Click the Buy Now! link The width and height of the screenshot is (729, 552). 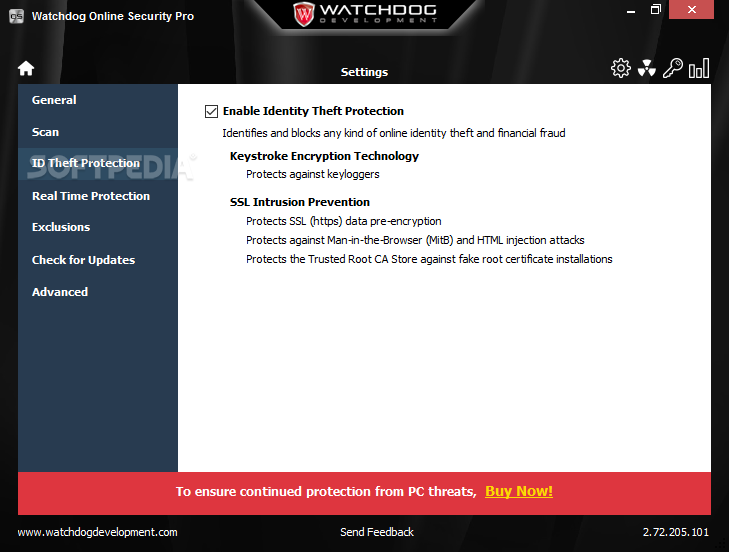(x=519, y=491)
